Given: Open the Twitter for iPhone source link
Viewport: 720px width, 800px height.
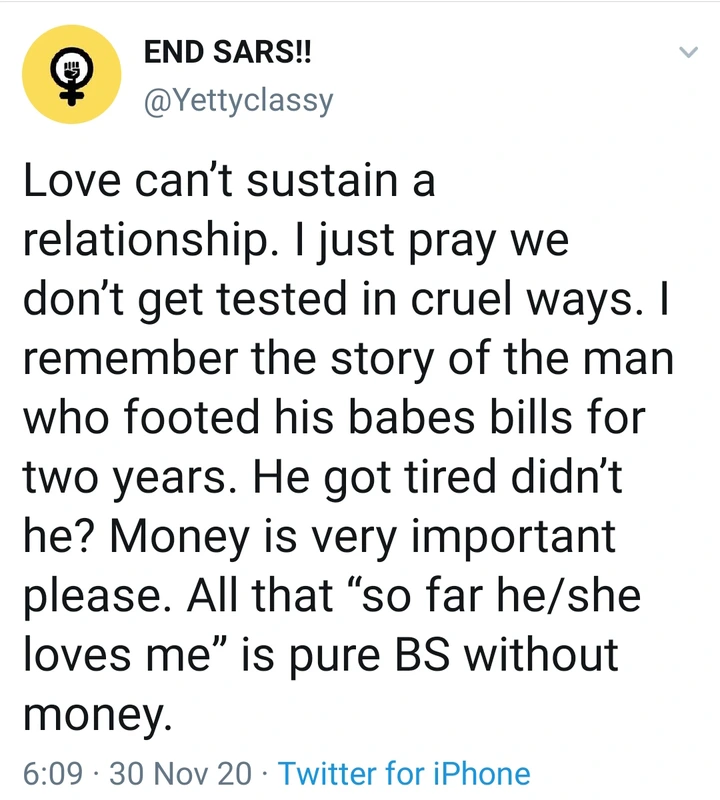Looking at the screenshot, I should (403, 772).
